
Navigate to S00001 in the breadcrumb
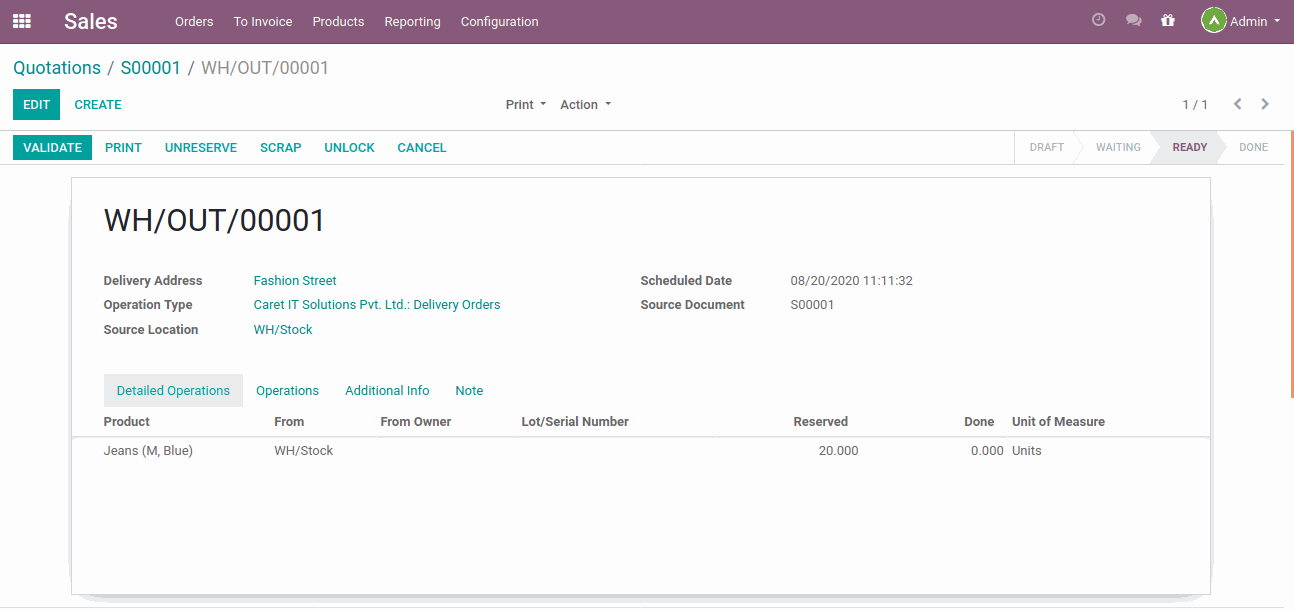tap(150, 68)
